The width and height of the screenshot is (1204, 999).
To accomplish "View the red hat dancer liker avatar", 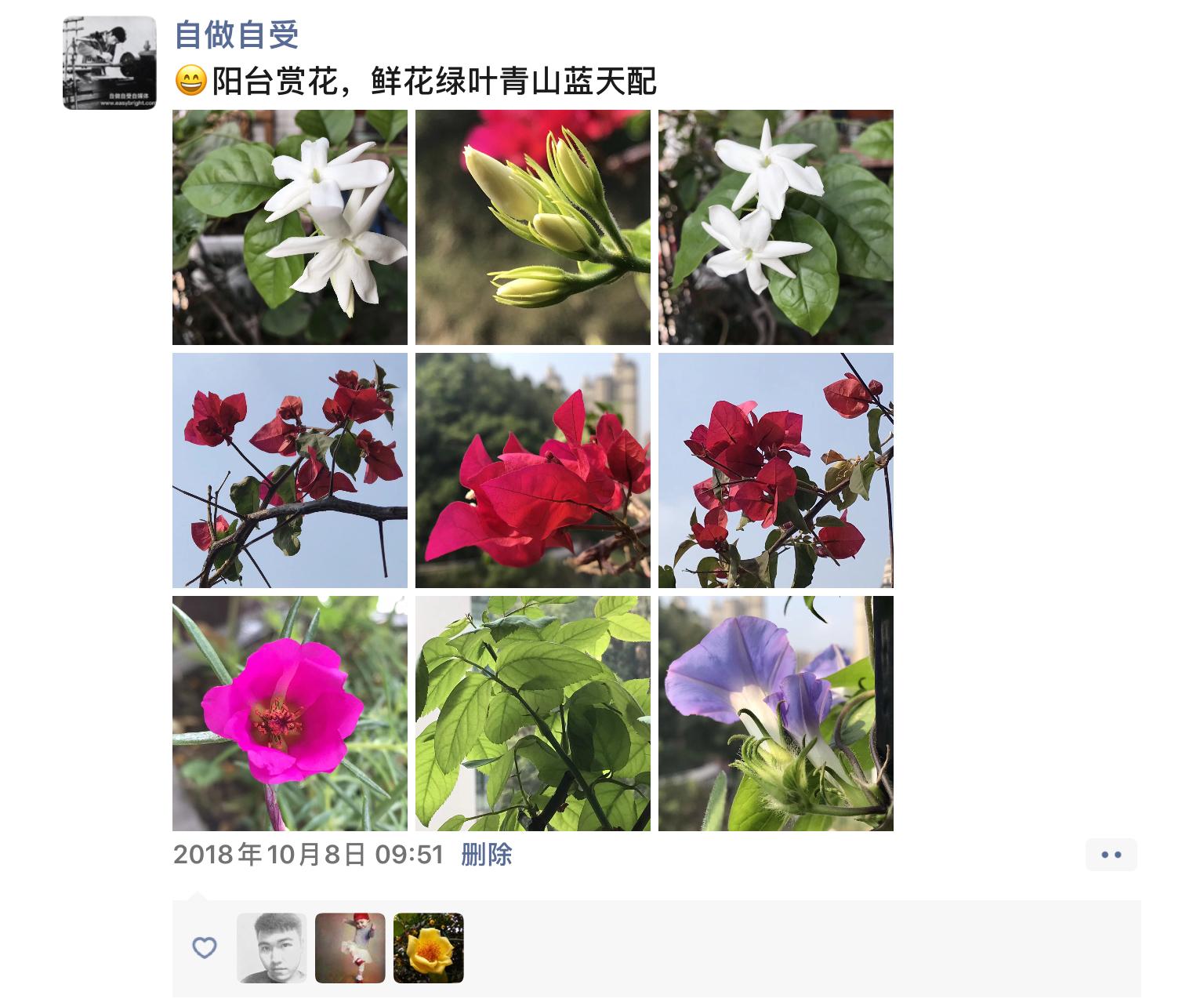I will [350, 948].
